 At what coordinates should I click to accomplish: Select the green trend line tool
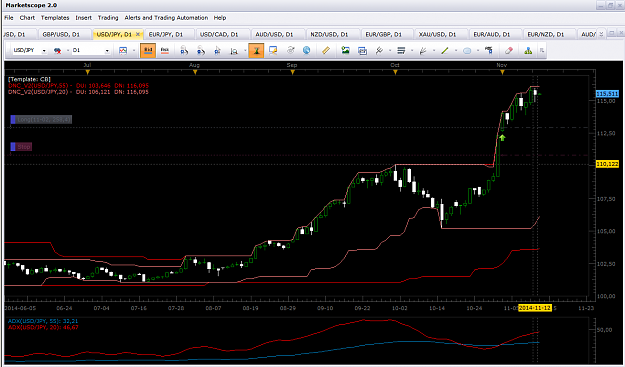[445, 51]
